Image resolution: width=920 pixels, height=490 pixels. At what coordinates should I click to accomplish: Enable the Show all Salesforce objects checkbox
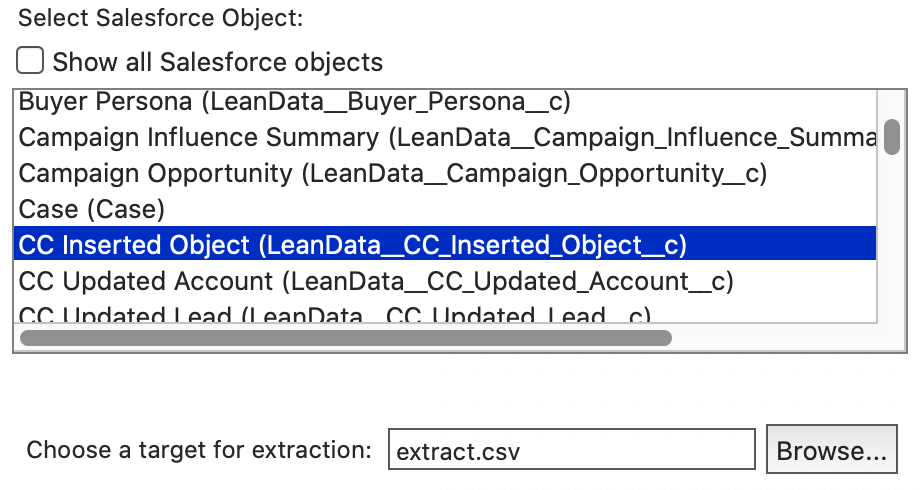click(x=30, y=62)
